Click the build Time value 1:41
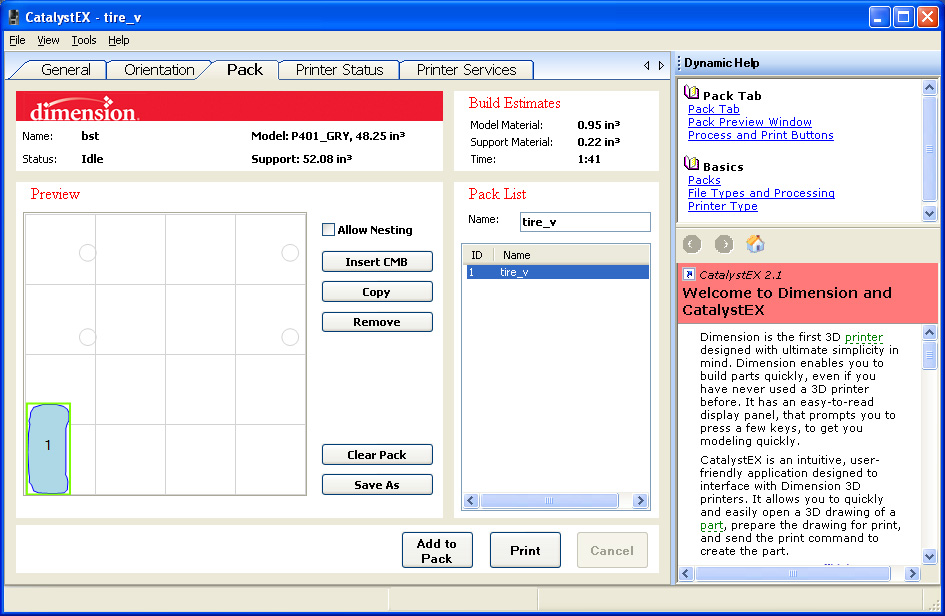 pos(589,159)
